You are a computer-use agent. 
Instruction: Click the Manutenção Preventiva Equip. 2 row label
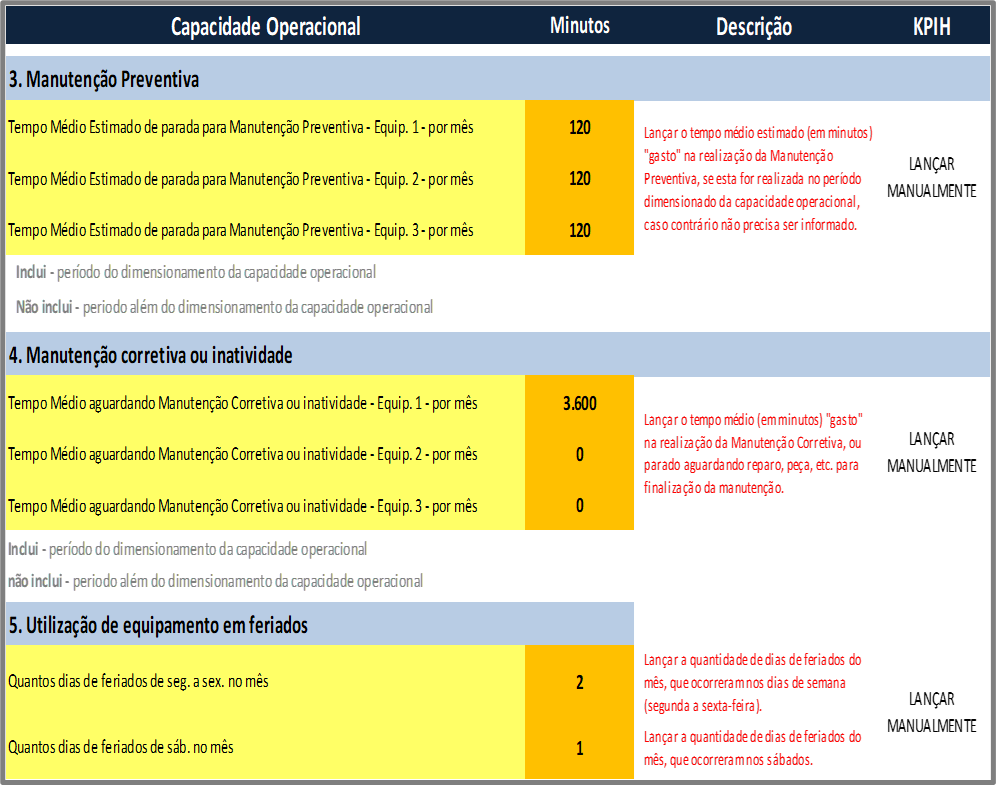[x=241, y=179]
